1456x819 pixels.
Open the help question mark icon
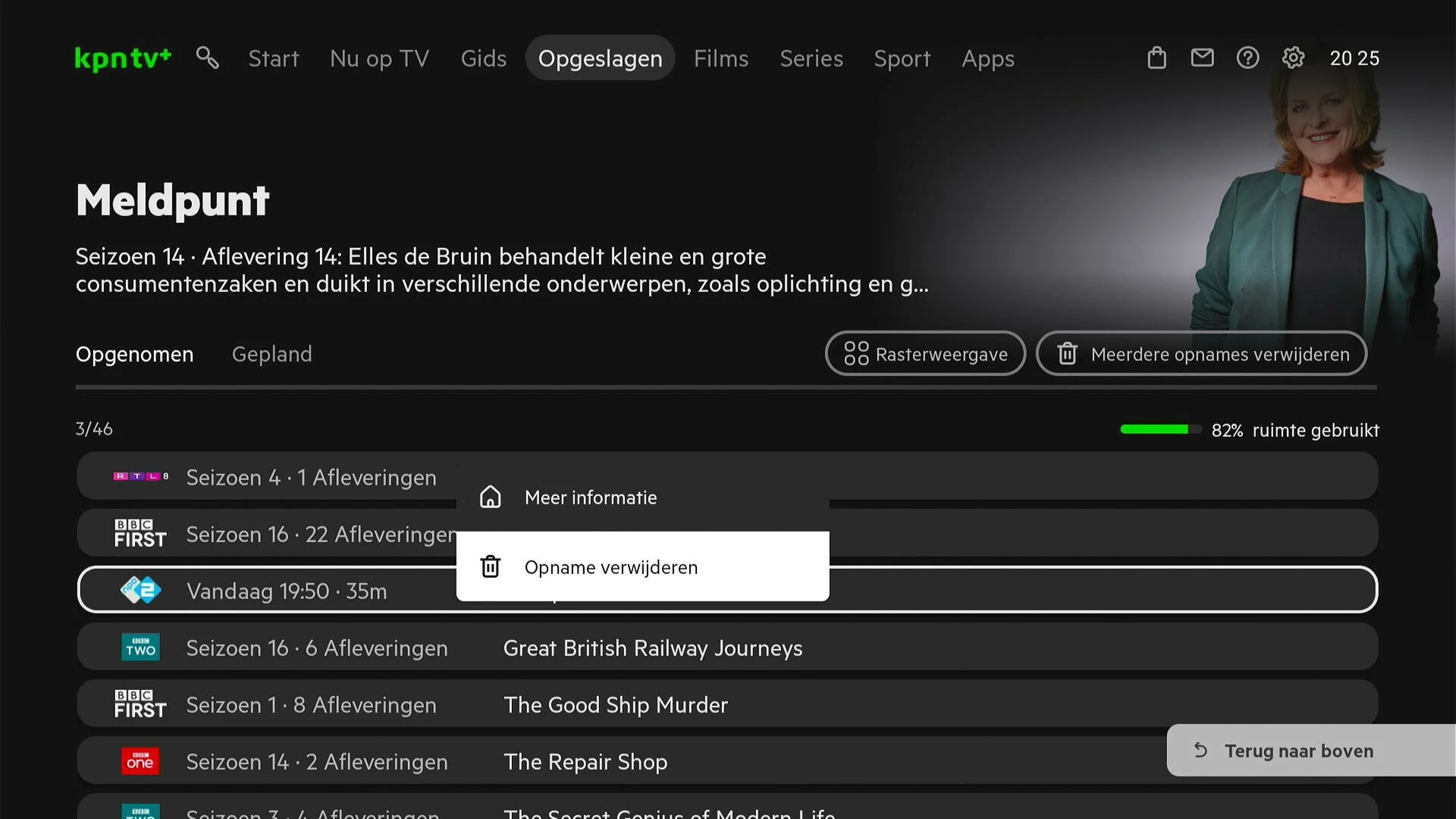[x=1247, y=58]
